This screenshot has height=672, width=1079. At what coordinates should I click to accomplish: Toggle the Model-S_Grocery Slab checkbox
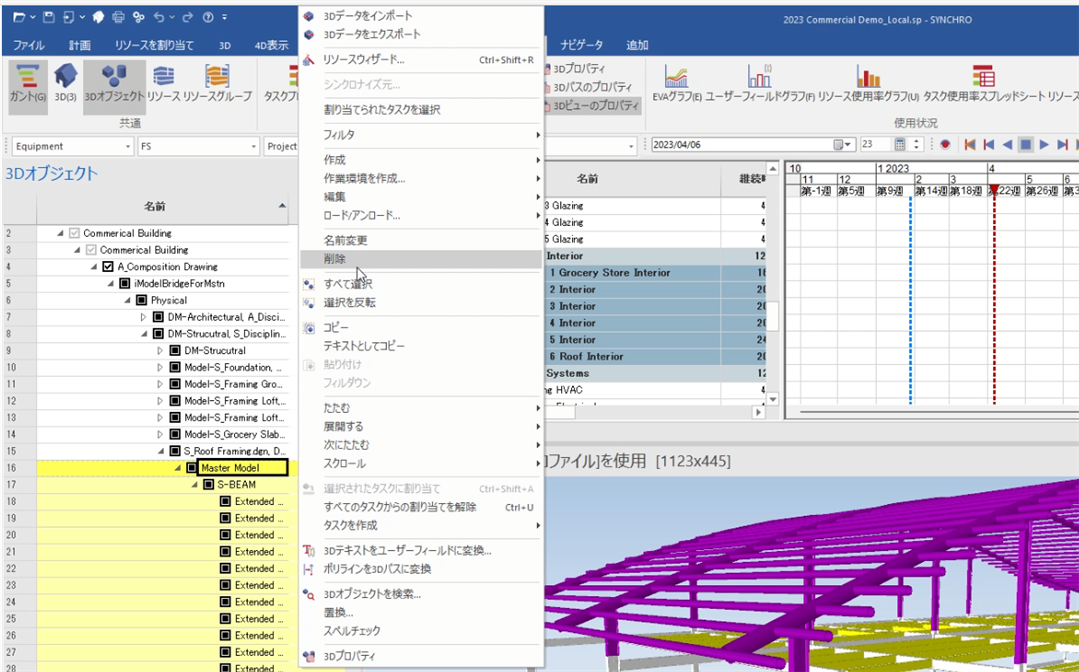click(x=174, y=435)
